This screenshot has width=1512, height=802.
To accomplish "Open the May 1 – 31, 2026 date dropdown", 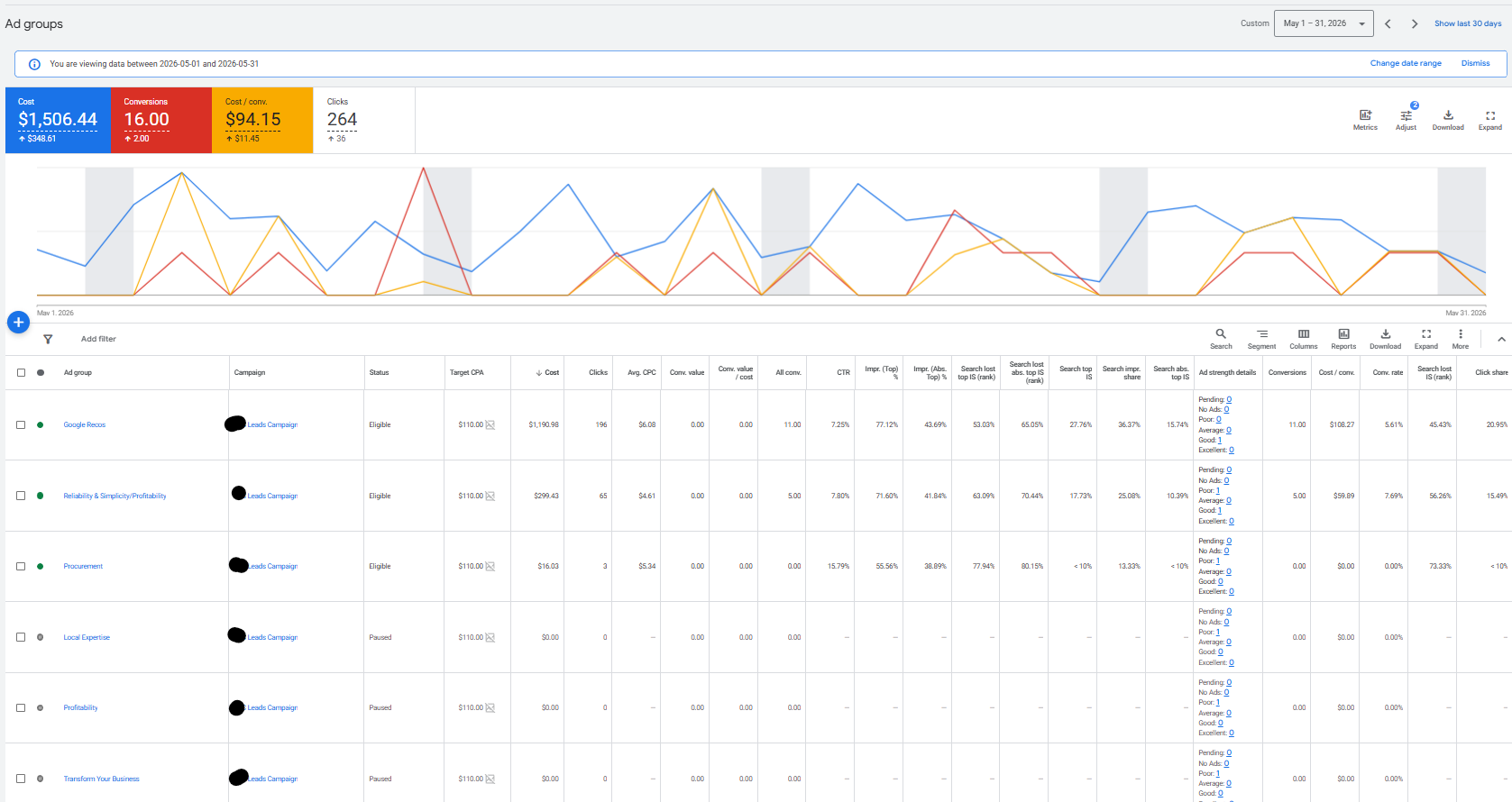I will [1324, 23].
